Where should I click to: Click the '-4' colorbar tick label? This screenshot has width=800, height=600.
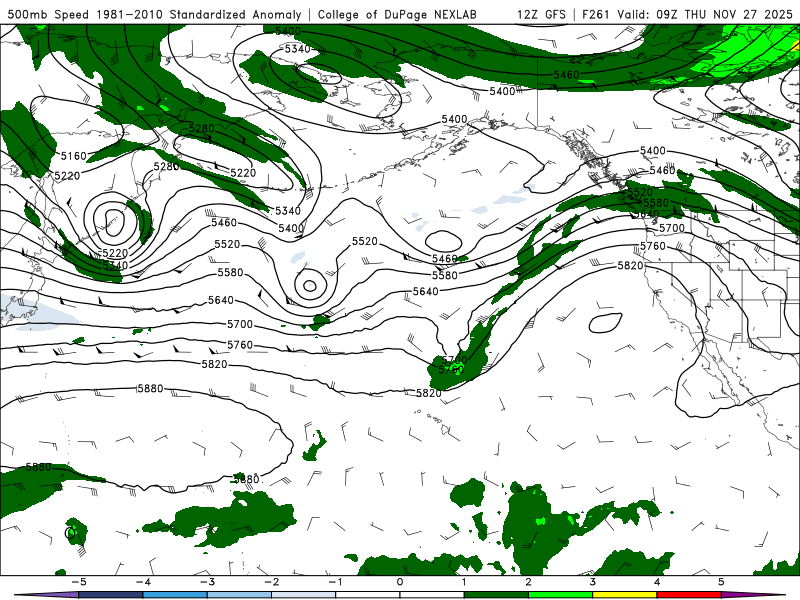(x=143, y=582)
